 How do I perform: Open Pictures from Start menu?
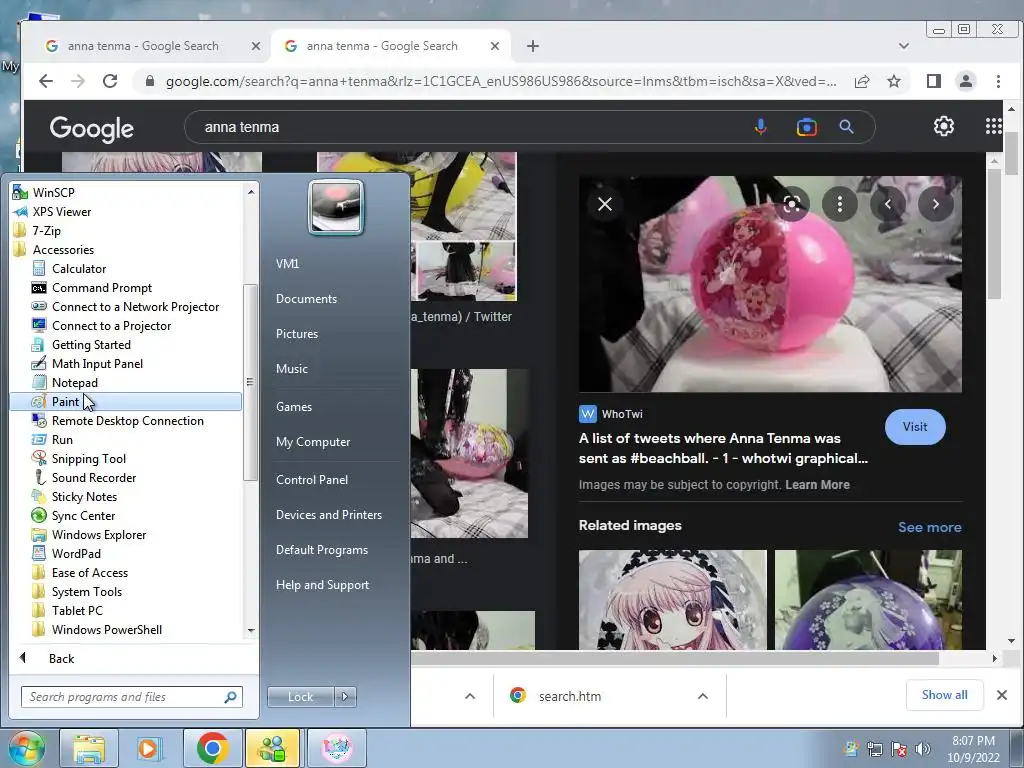click(296, 334)
